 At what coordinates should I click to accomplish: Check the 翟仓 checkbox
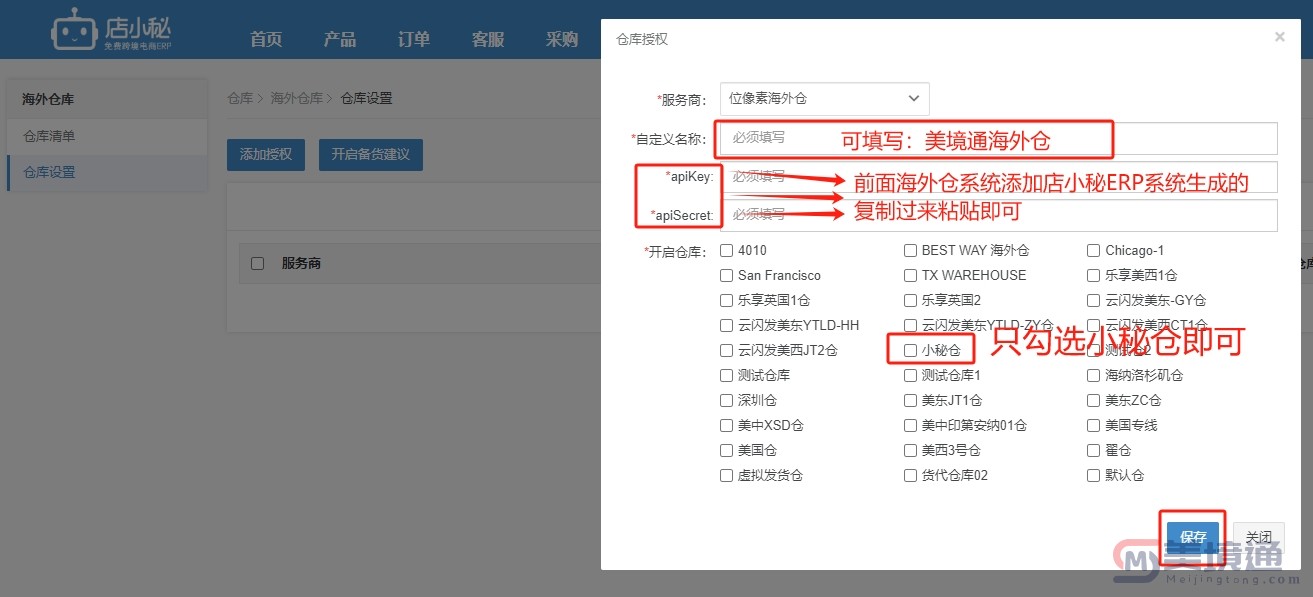1094,450
